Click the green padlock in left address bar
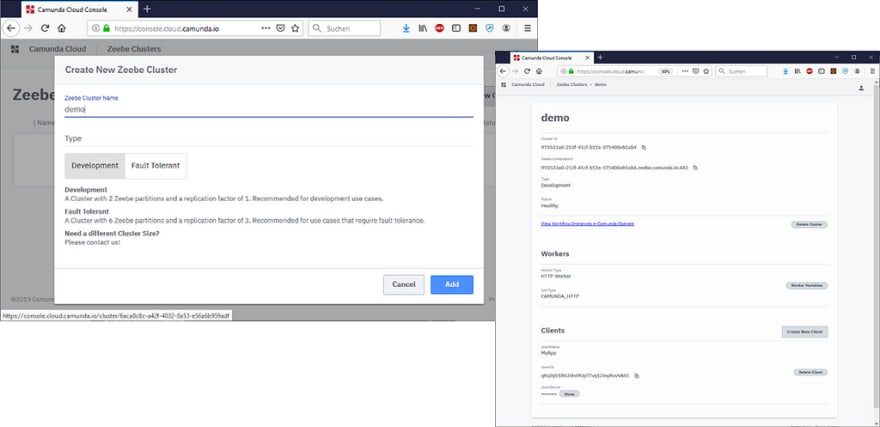The image size is (880, 427). click(x=106, y=28)
